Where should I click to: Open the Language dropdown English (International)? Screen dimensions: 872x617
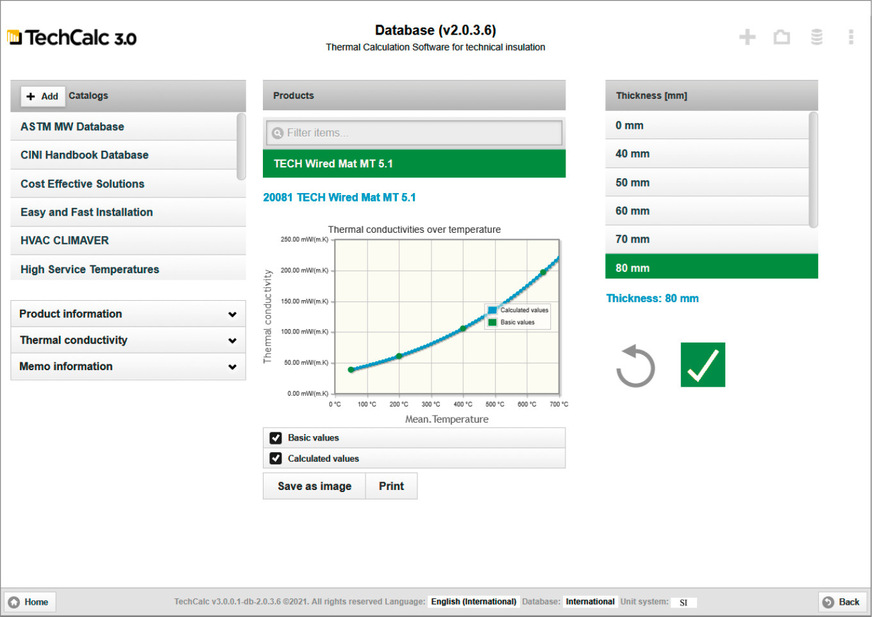coord(473,601)
